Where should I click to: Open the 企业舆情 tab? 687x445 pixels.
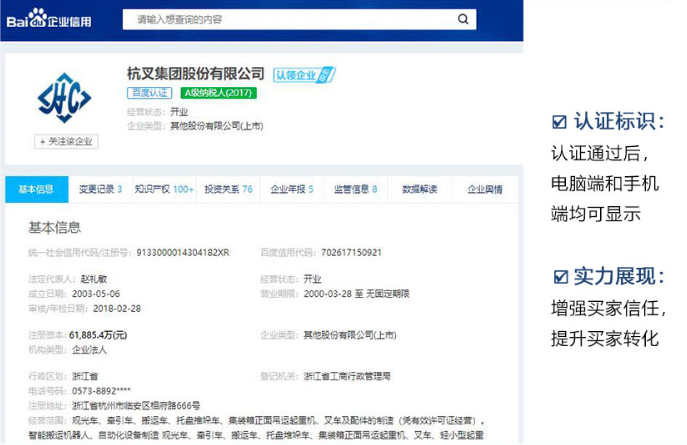[x=485, y=189]
